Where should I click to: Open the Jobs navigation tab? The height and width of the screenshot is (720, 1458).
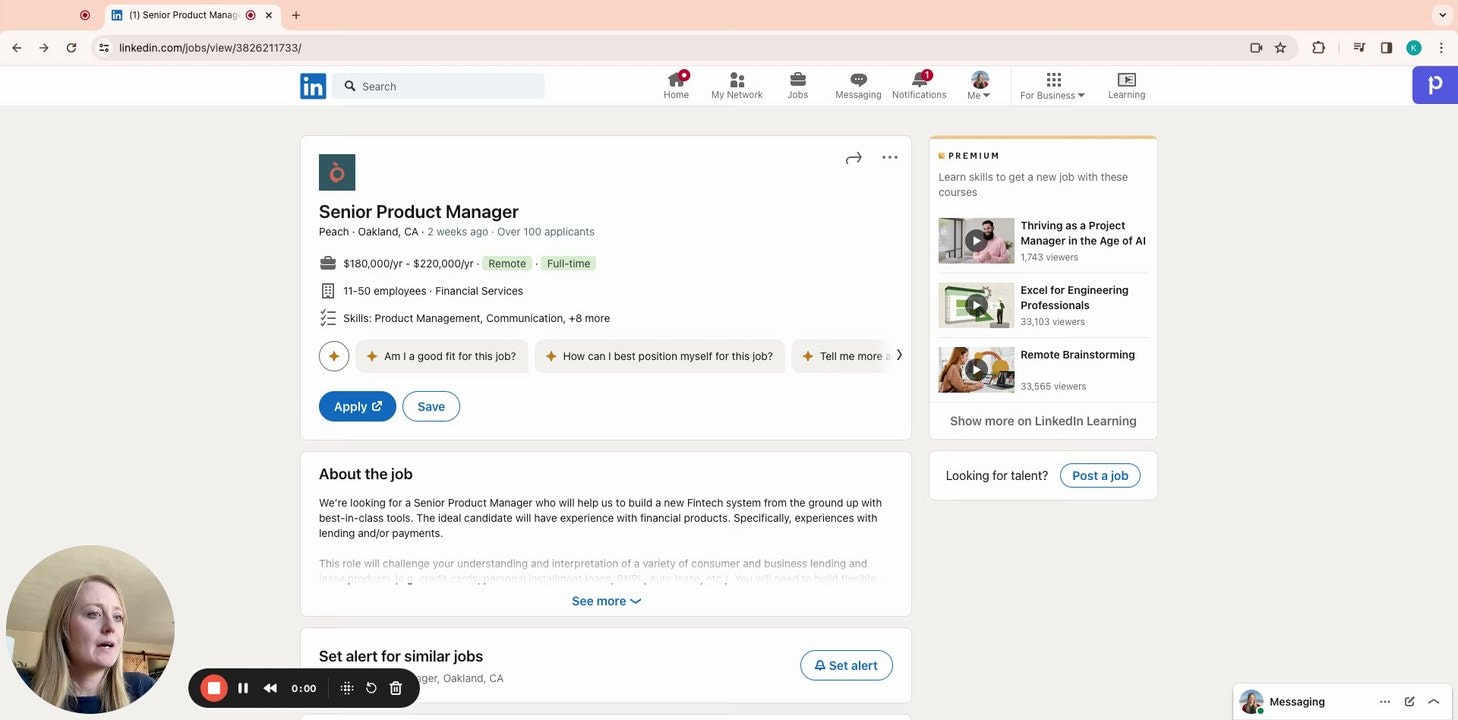pos(797,85)
